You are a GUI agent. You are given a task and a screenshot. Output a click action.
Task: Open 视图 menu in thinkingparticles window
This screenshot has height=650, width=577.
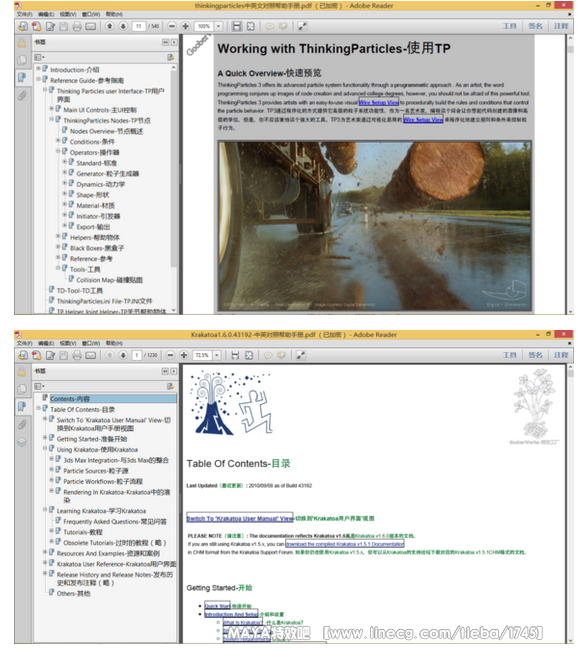tap(68, 14)
